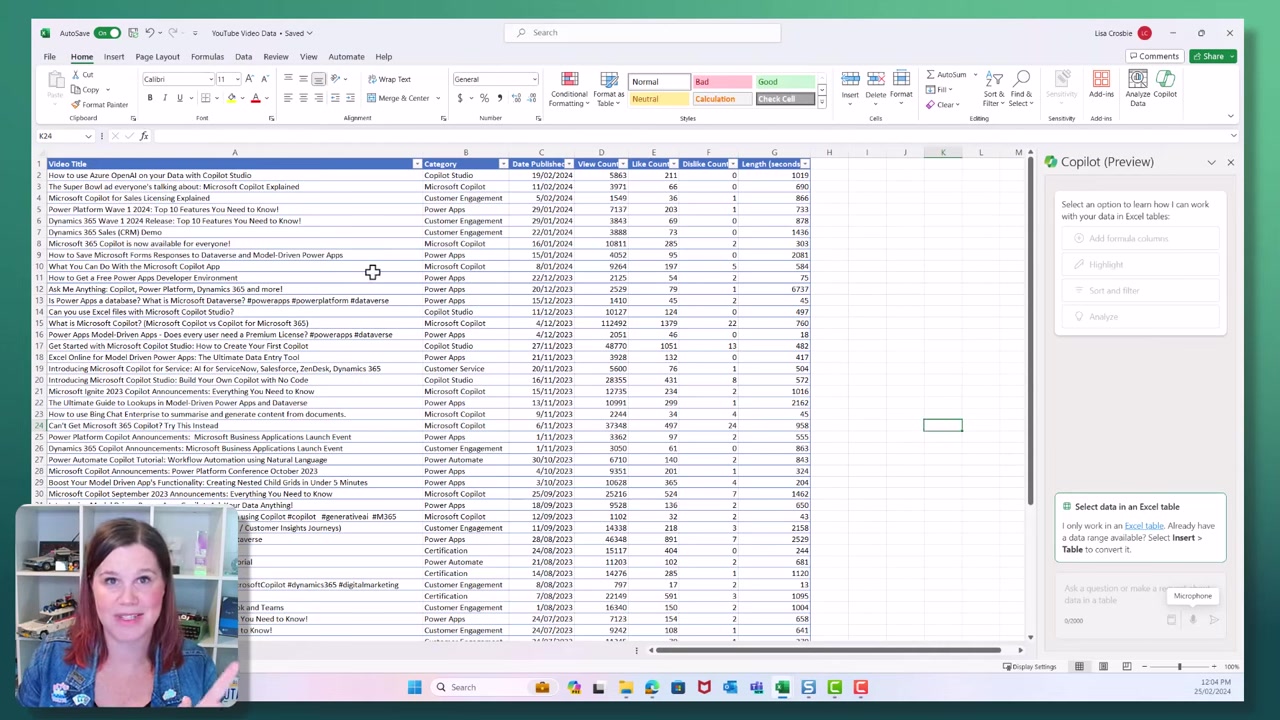Open the Category column filter dropdown
Screen dimensions: 1280x720
503,164
